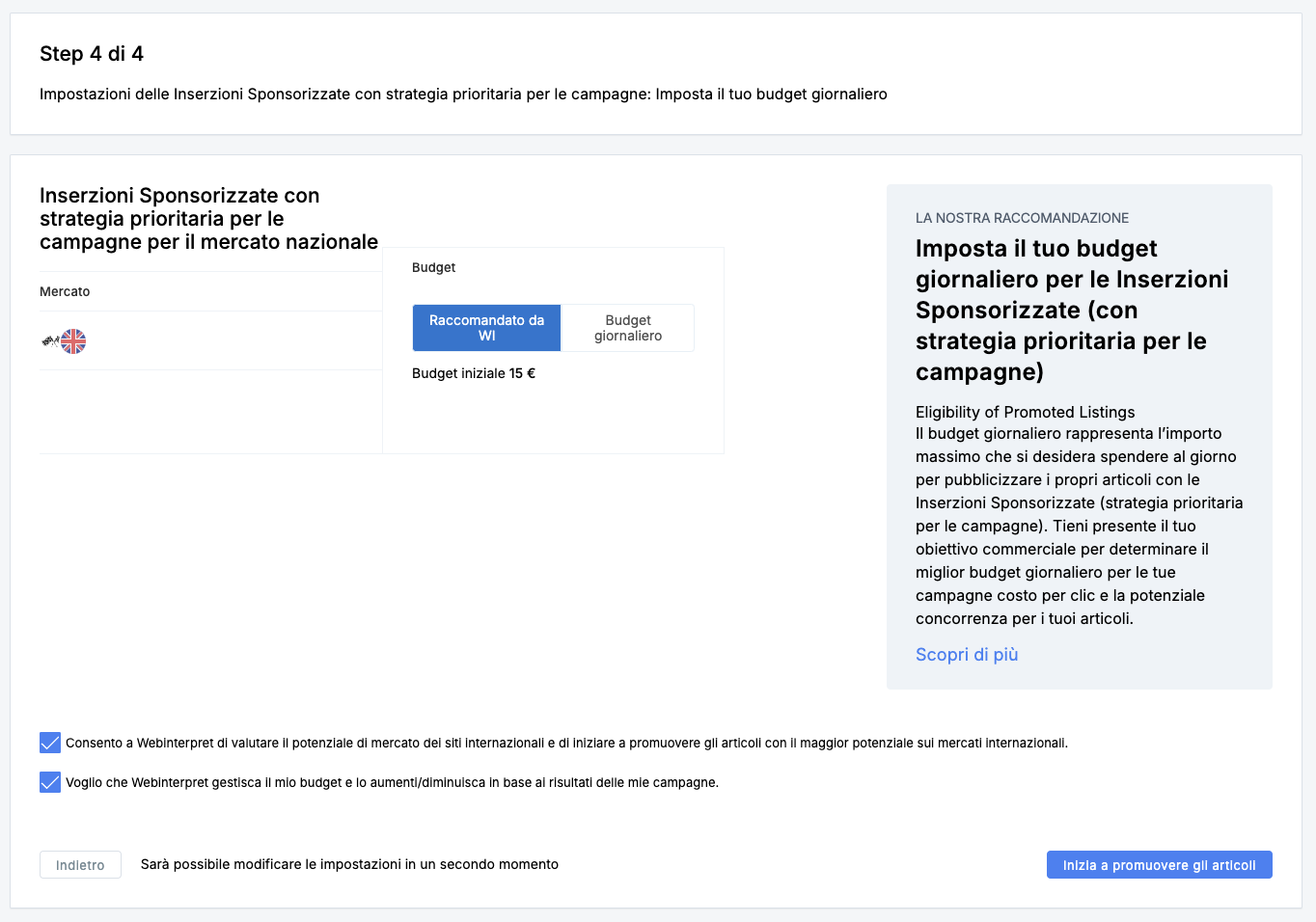The height and width of the screenshot is (922, 1316).
Task: Click the Sarà possibile modificare note
Action: coord(349,864)
